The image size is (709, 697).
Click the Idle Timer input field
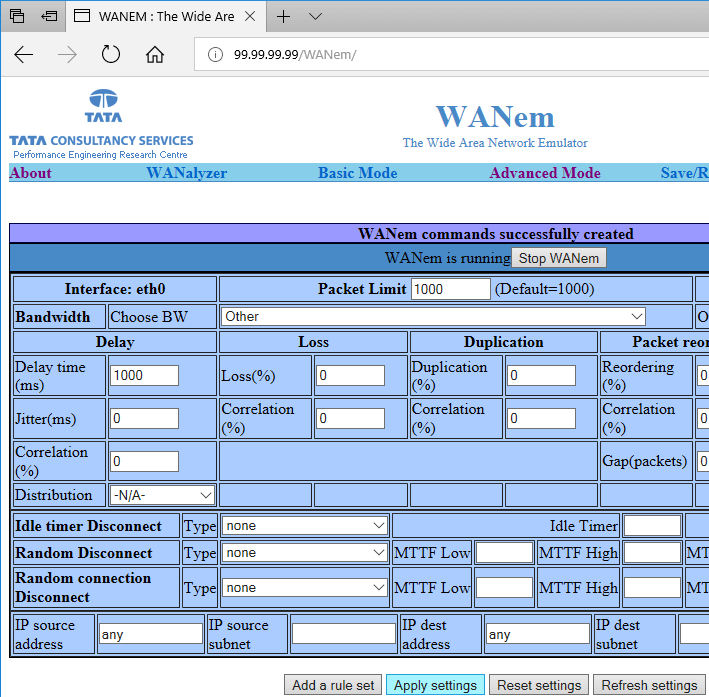(652, 526)
